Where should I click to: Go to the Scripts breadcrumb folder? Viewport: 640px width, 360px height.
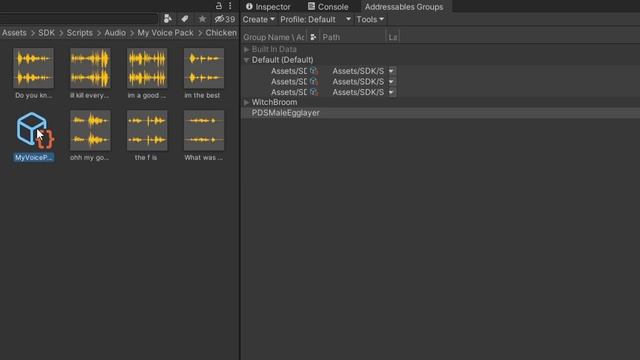(80, 33)
